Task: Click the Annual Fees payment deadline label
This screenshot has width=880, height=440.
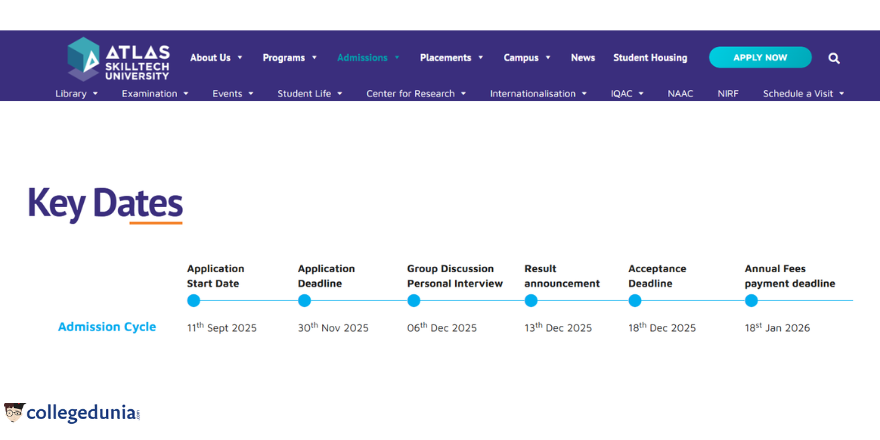Action: [790, 276]
